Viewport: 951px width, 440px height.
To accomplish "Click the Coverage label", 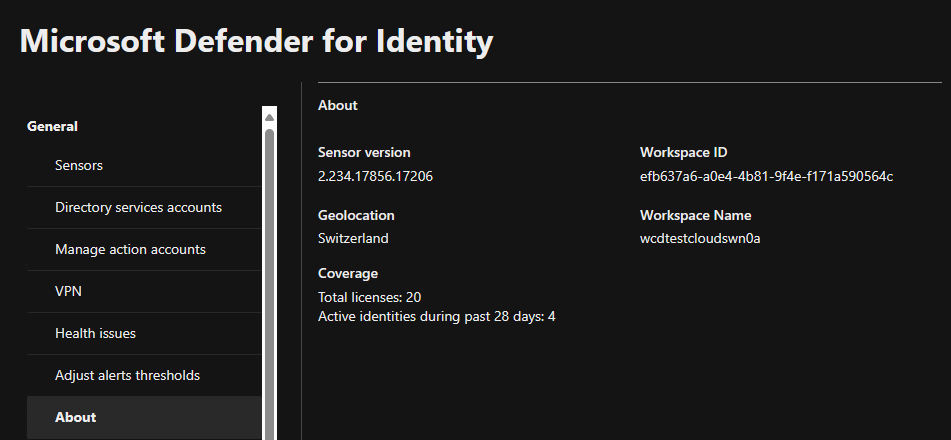I will click(348, 274).
